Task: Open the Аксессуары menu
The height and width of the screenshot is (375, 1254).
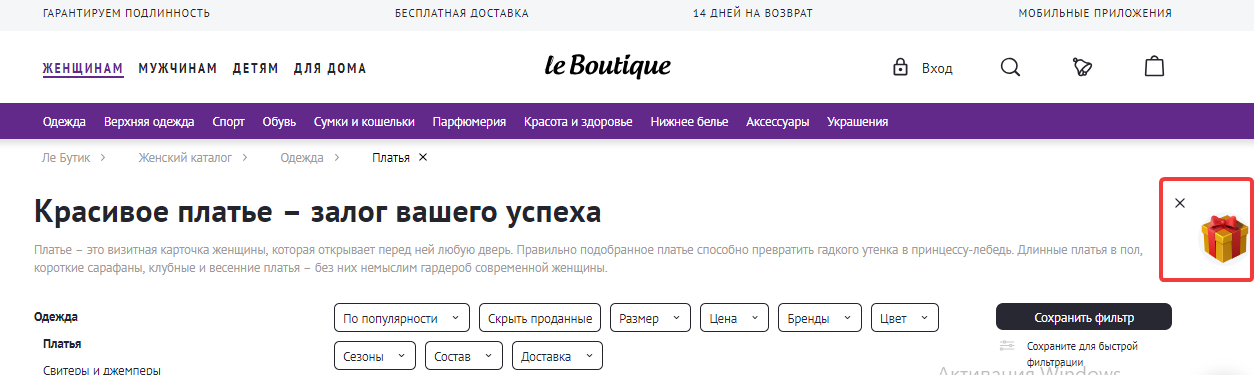Action: 777,122
